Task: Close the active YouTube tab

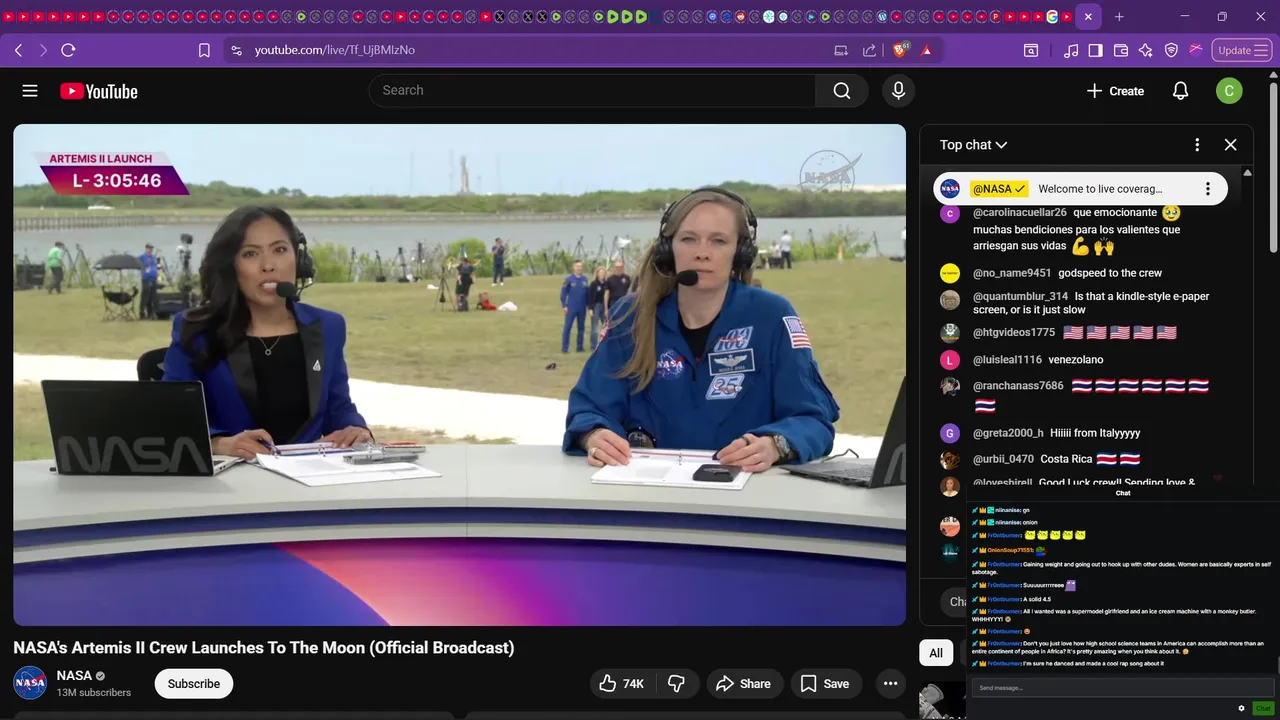Action: click(x=1088, y=17)
